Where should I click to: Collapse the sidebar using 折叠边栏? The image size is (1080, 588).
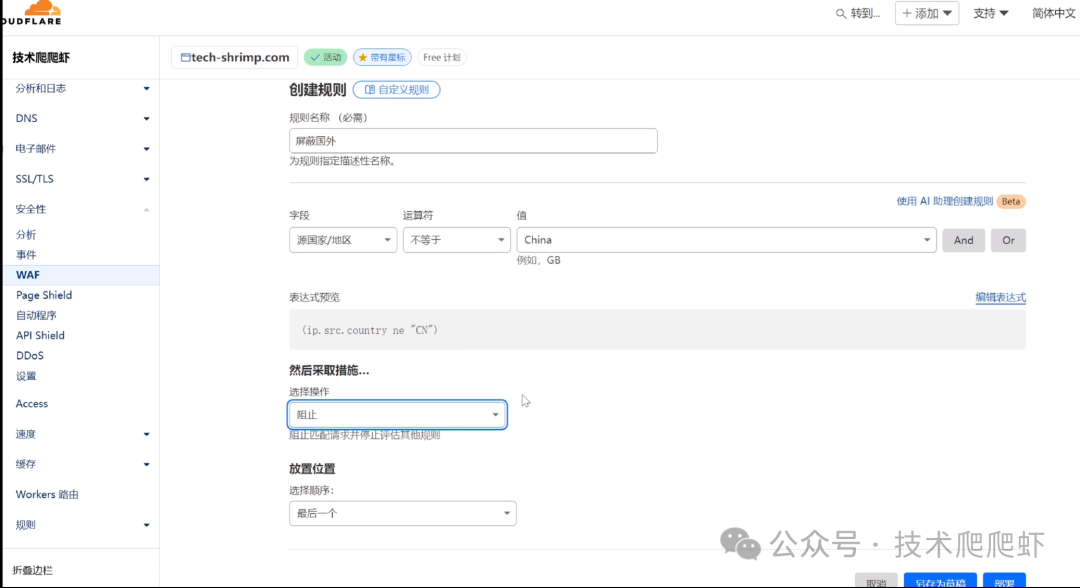[x=32, y=569]
